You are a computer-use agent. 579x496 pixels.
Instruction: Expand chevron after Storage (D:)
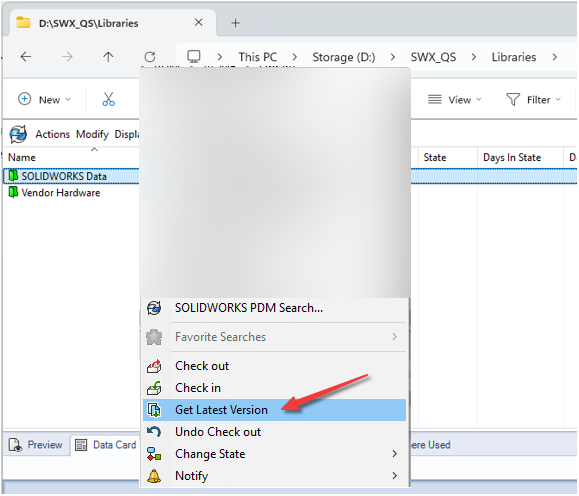393,57
